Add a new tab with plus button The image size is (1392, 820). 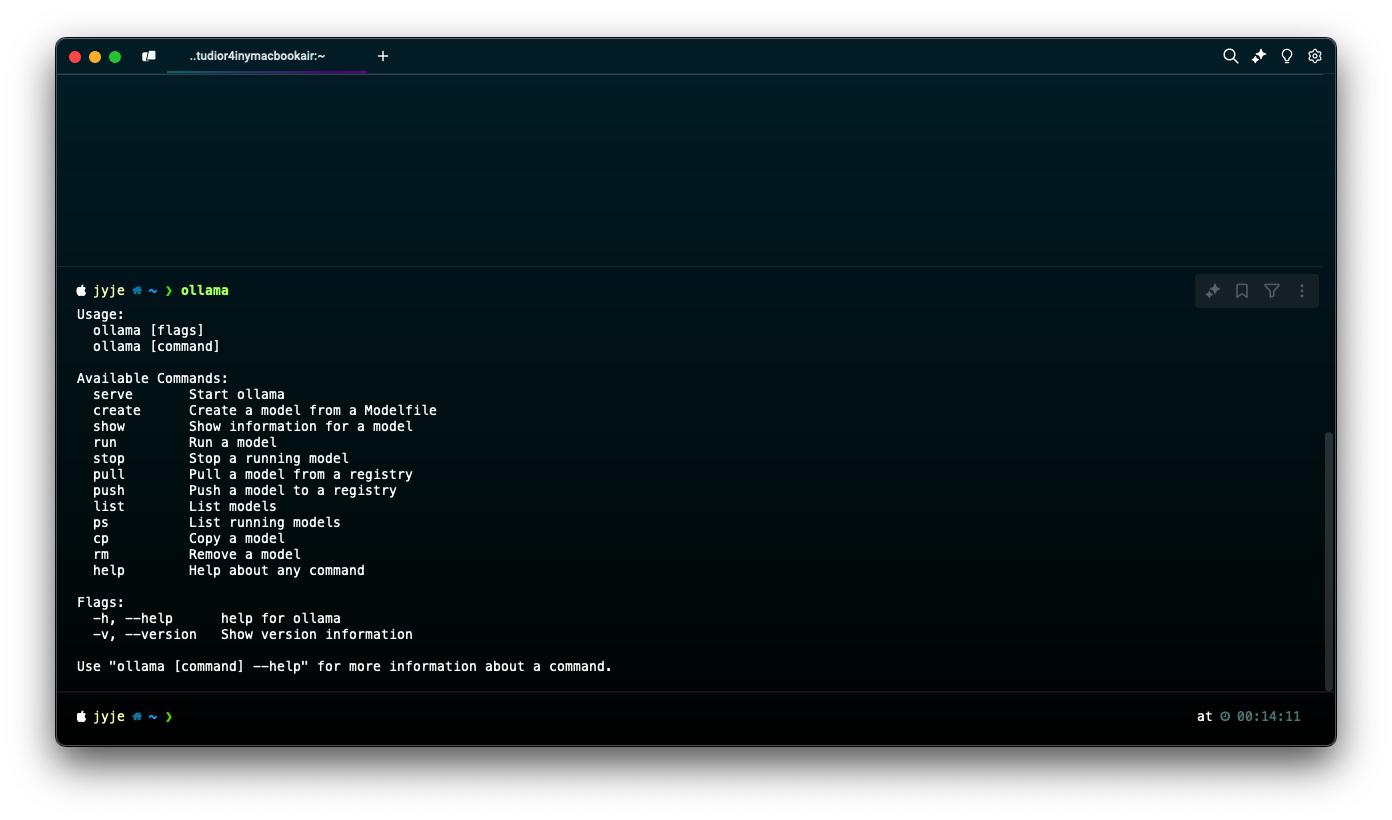383,56
